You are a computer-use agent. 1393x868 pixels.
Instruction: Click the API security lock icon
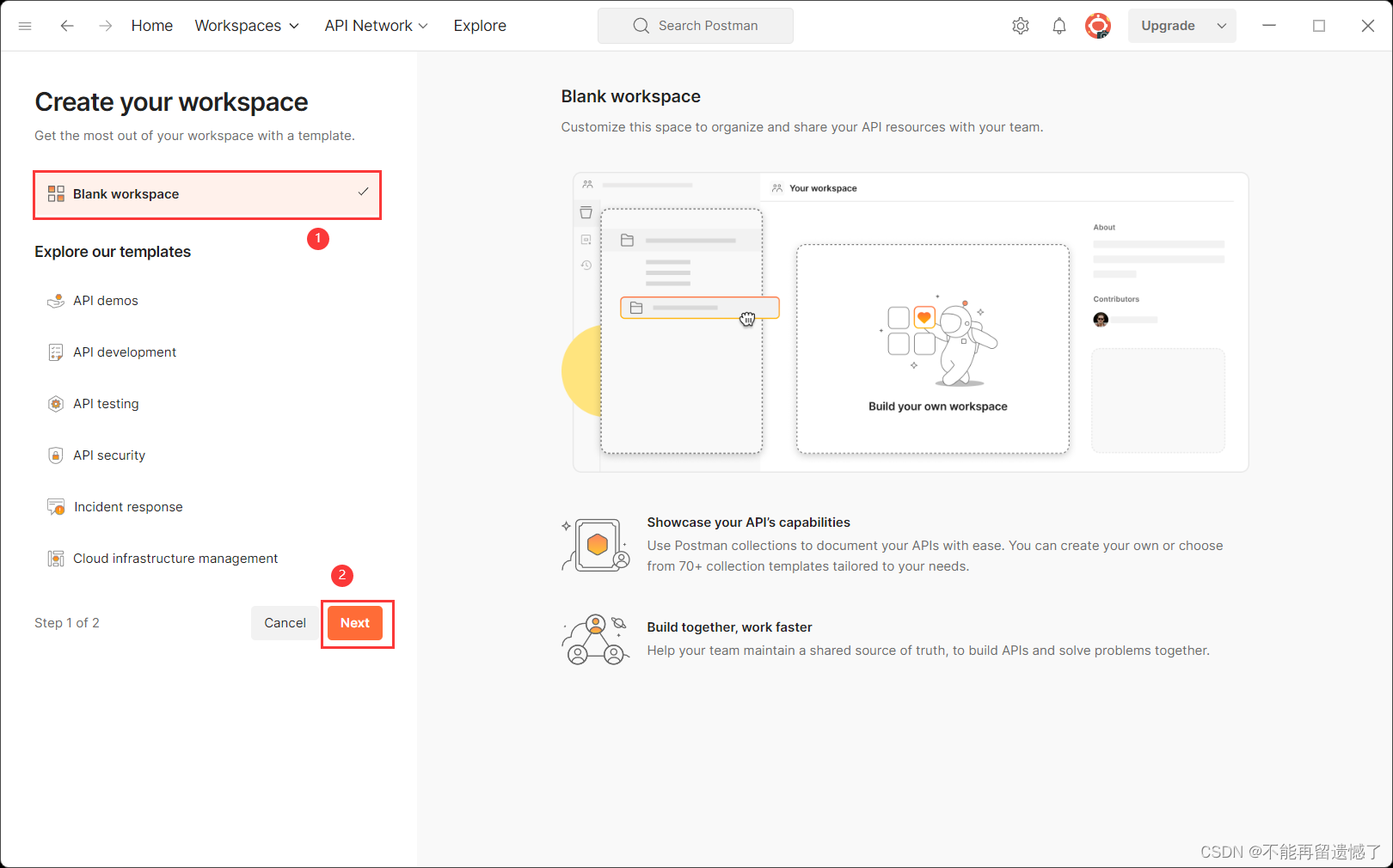(x=56, y=455)
